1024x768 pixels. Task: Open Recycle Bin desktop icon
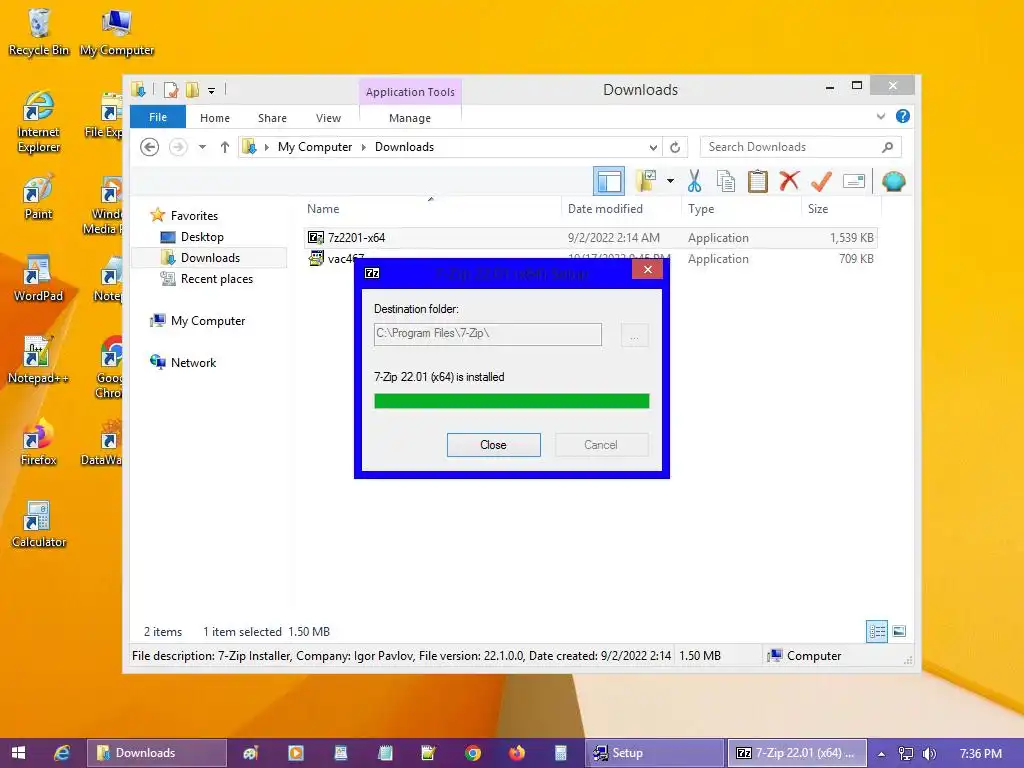click(39, 32)
